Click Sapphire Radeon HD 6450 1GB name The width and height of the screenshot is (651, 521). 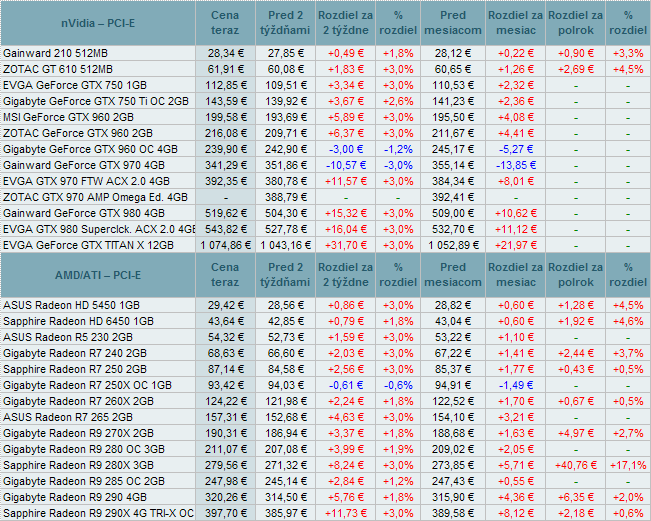pos(78,321)
